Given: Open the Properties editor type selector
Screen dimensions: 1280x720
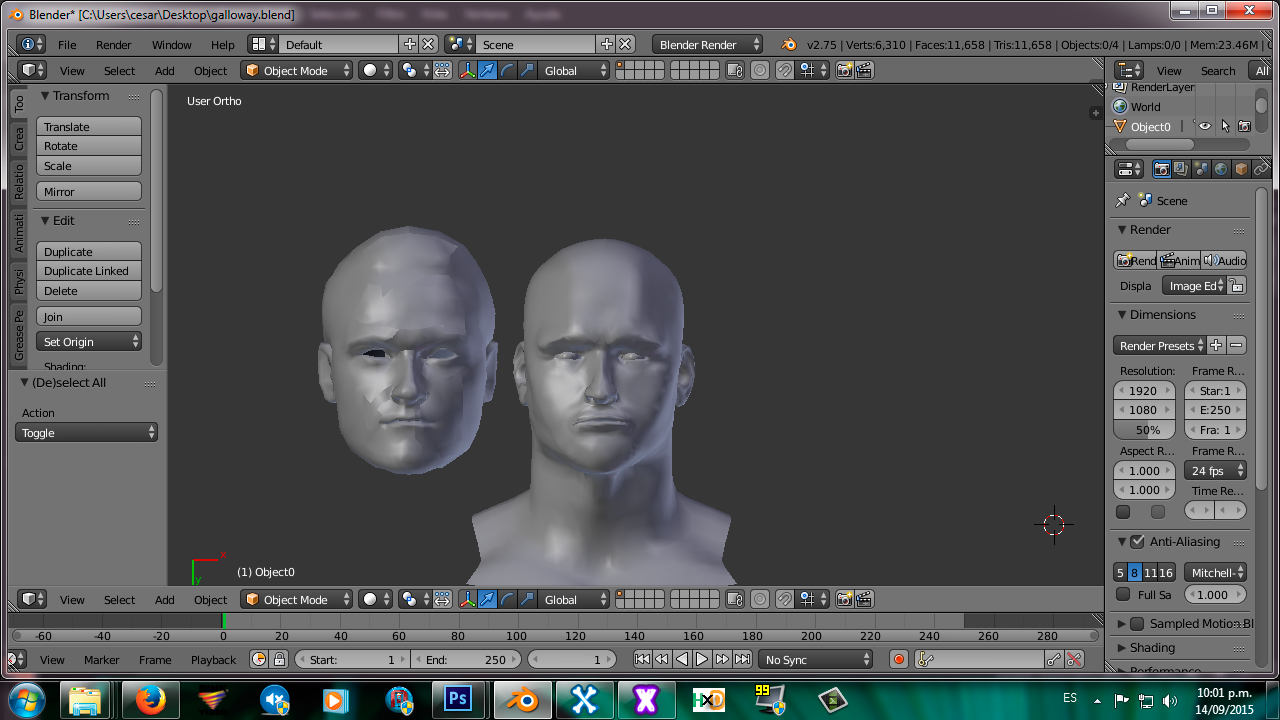Looking at the screenshot, I should pyautogui.click(x=1129, y=169).
